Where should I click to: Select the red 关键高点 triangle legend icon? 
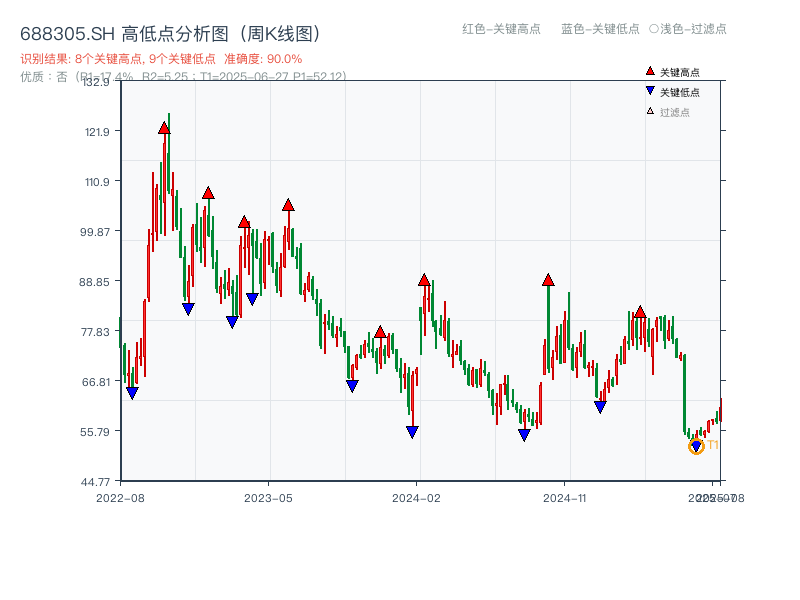point(650,71)
